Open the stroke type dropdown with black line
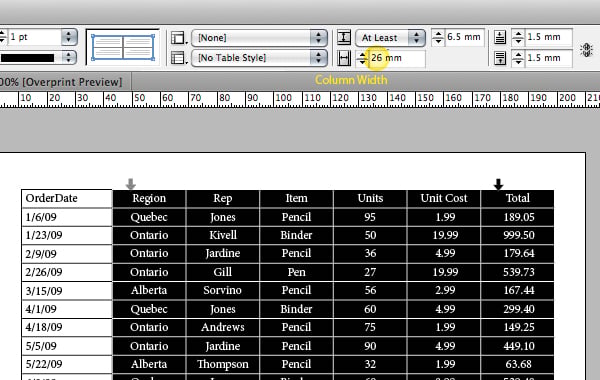 click(69, 58)
